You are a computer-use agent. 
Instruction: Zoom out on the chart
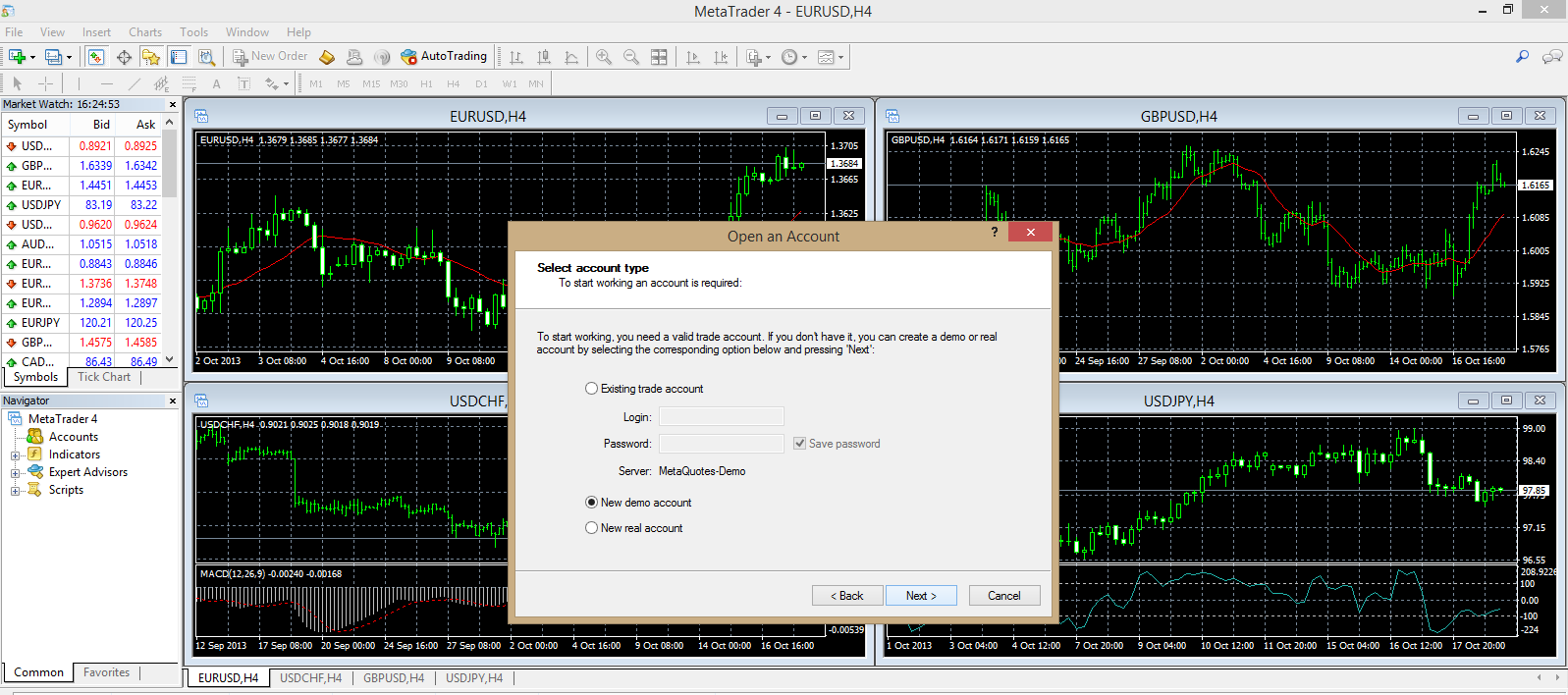coord(631,57)
